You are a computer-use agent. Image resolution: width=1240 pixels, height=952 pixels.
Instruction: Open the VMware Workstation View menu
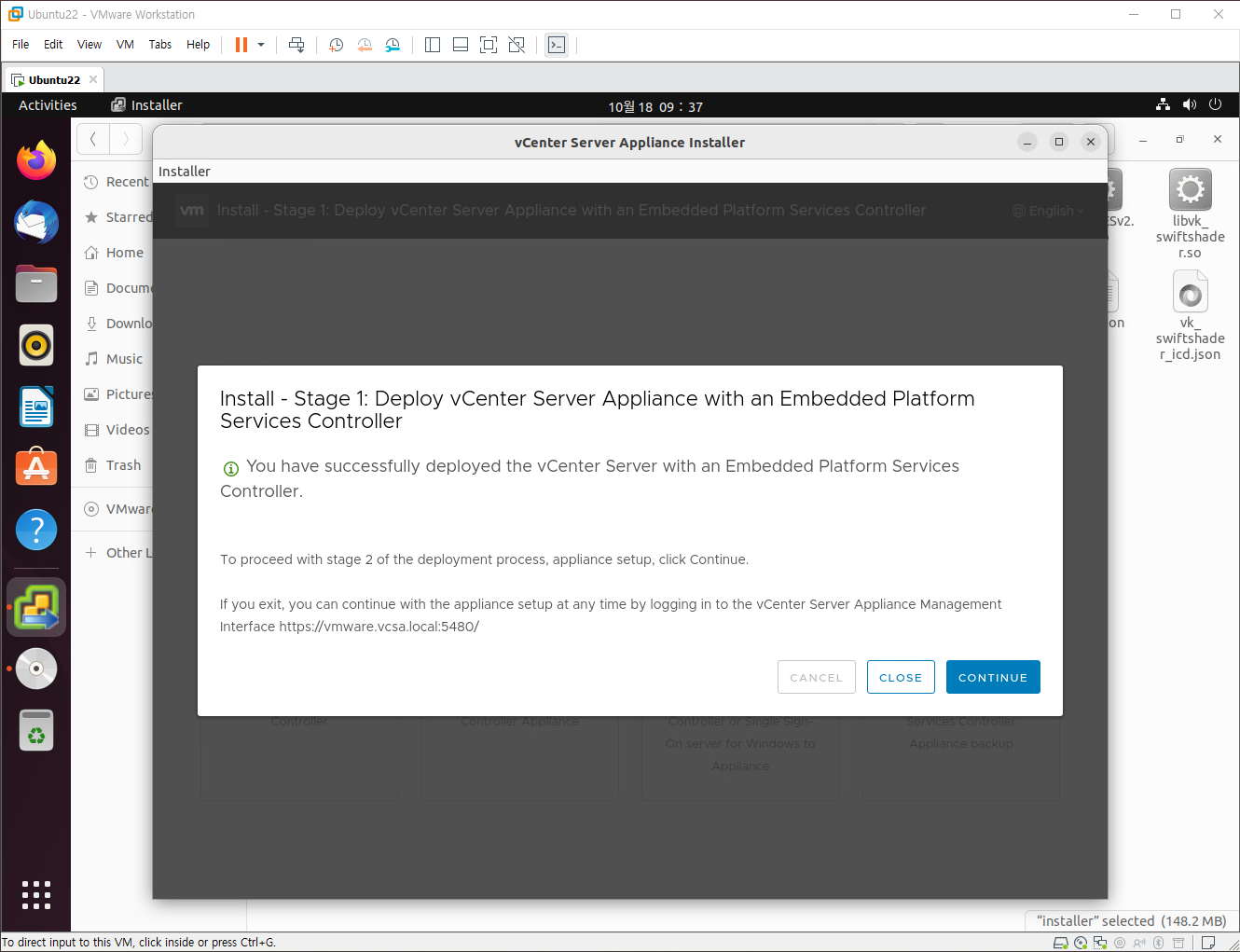point(90,44)
